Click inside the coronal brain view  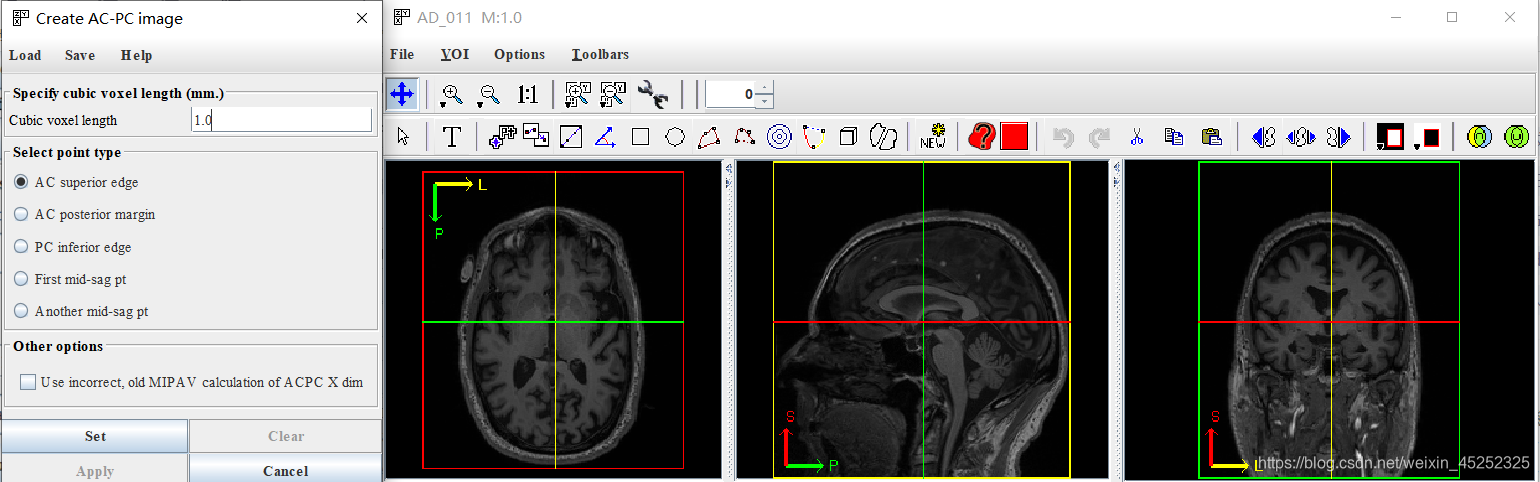[1329, 320]
